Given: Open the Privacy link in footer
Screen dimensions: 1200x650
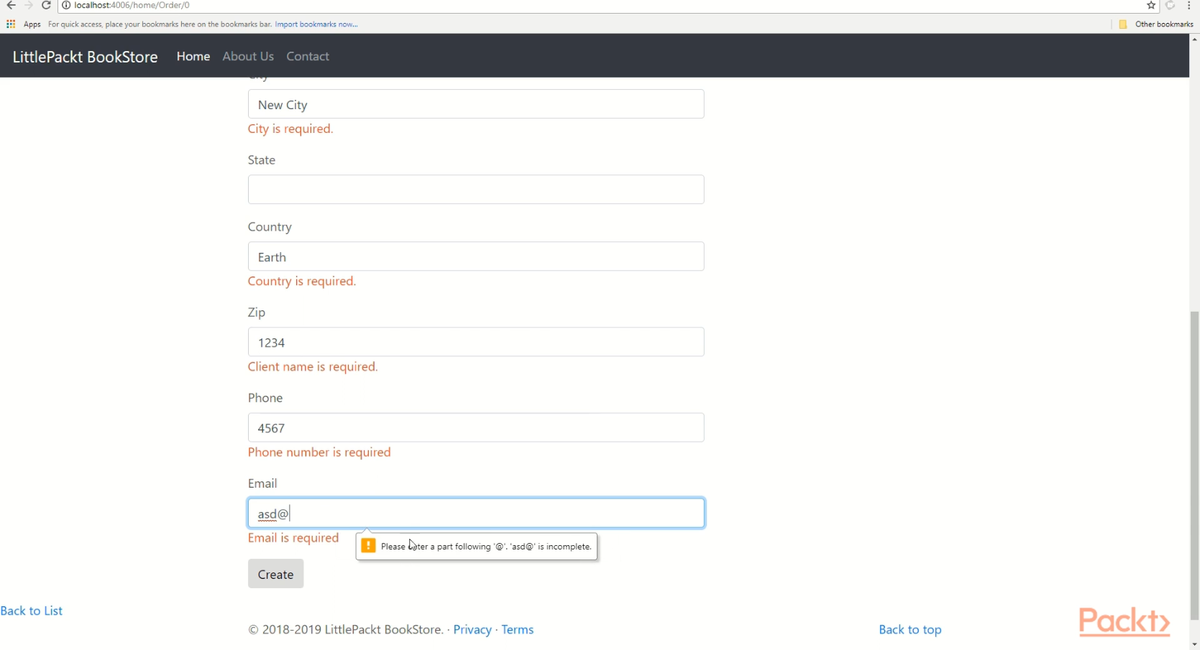Looking at the screenshot, I should pyautogui.click(x=472, y=629).
